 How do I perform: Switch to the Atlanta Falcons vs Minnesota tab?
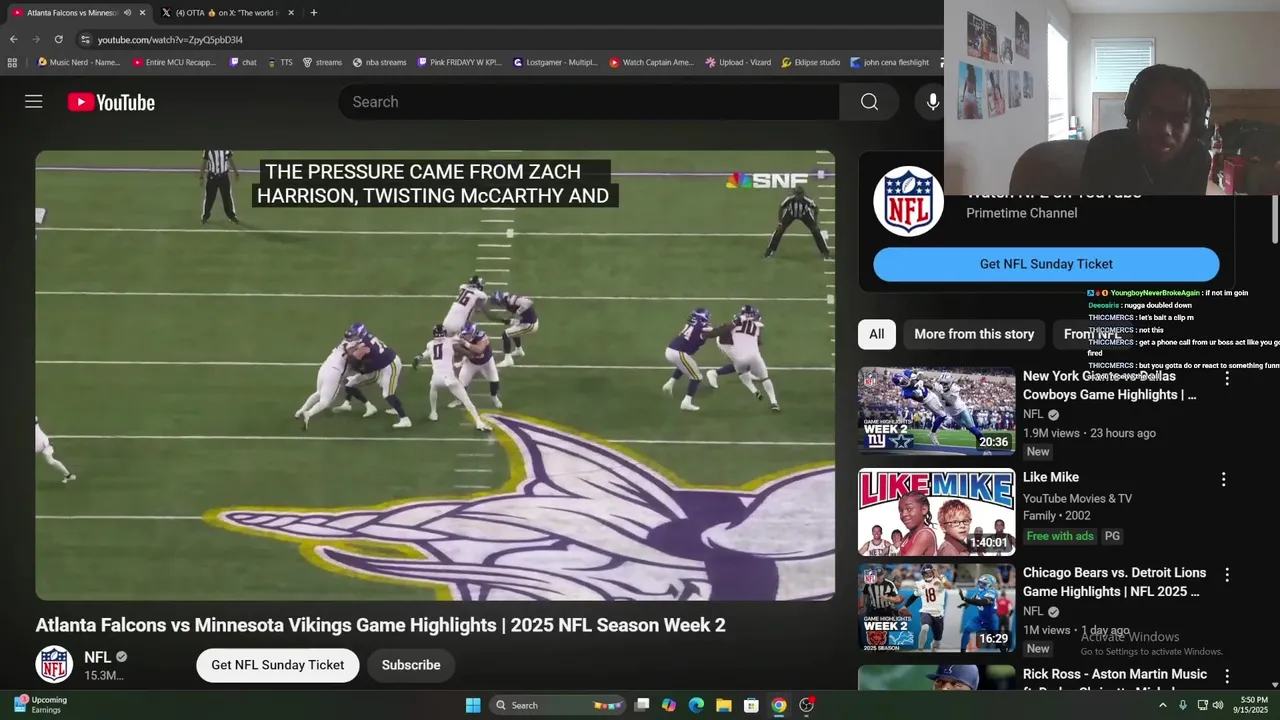[x=72, y=13]
